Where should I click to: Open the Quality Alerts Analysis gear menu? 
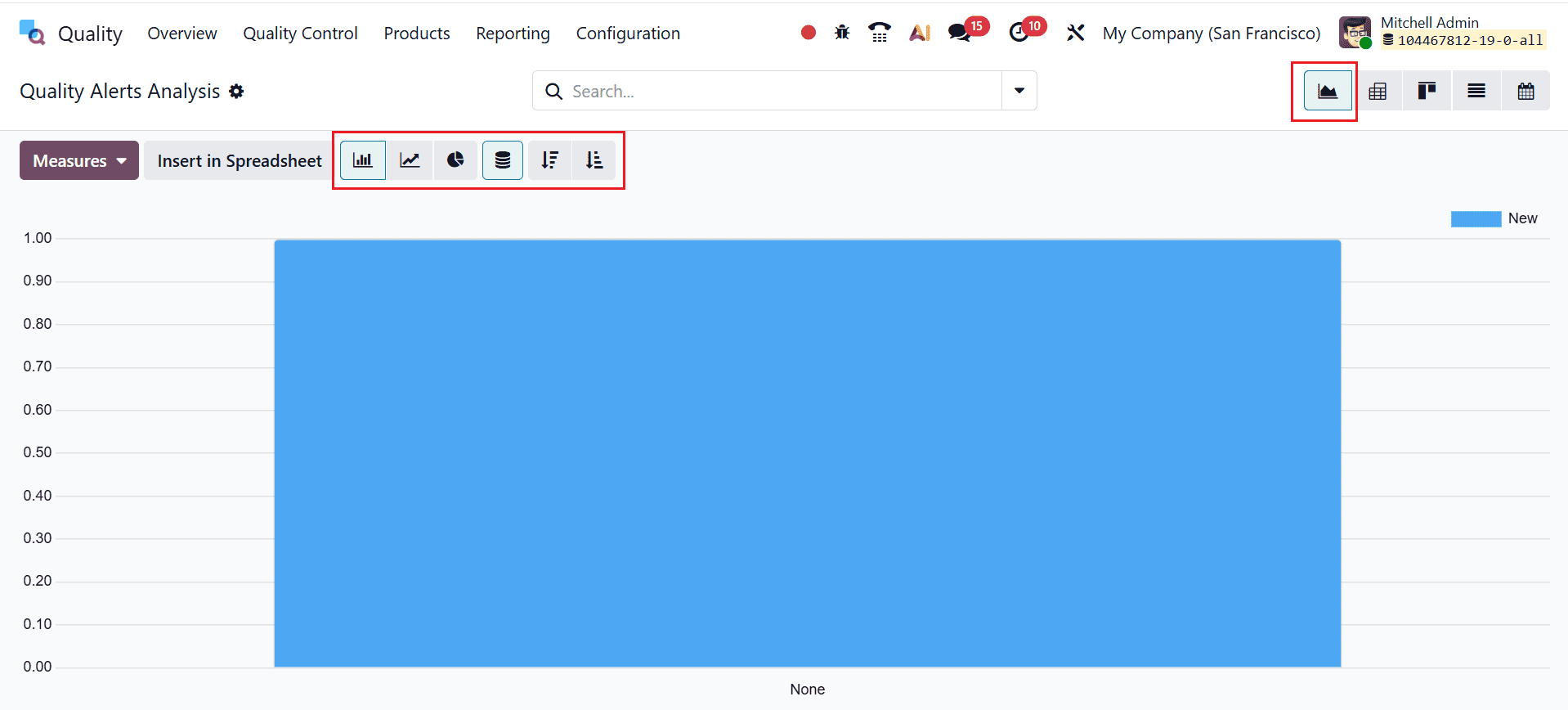point(236,92)
